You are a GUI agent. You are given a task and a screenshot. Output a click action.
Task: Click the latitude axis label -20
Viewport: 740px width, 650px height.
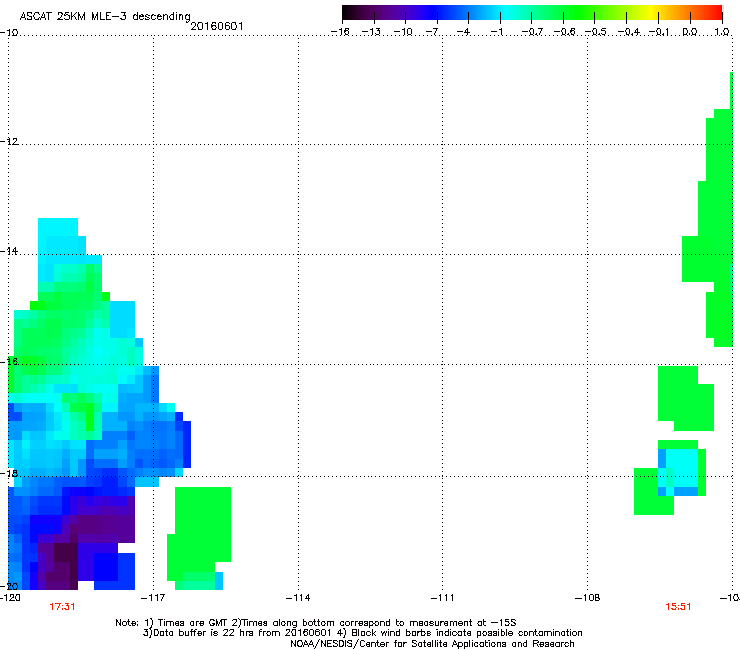9,586
